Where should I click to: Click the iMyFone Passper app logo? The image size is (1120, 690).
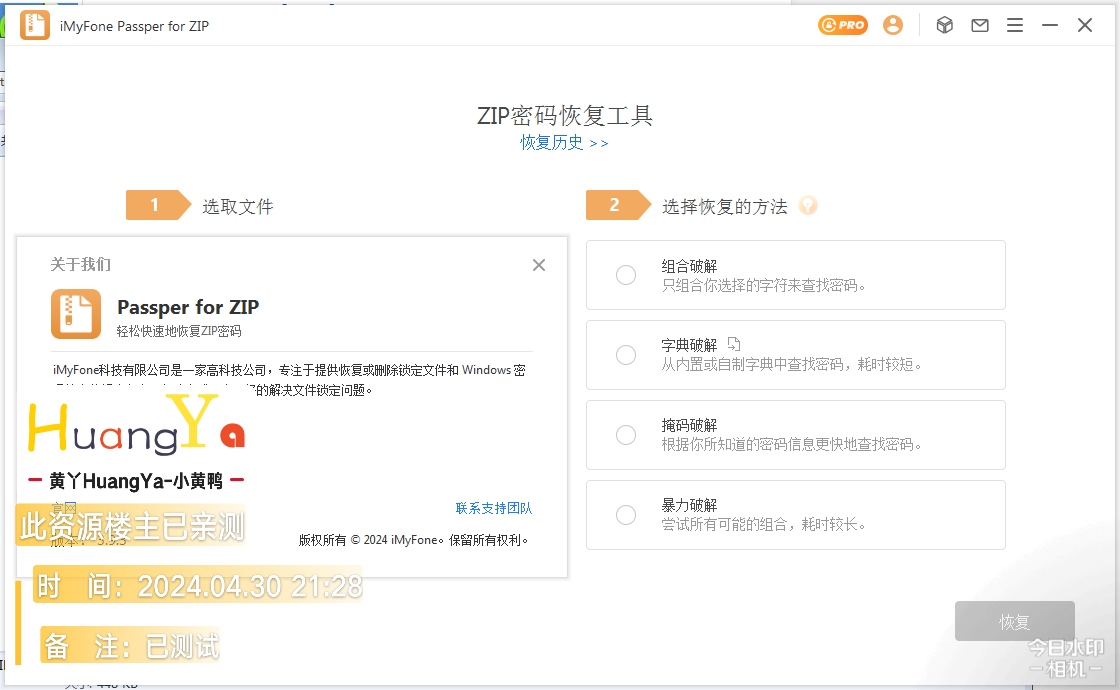pos(34,26)
